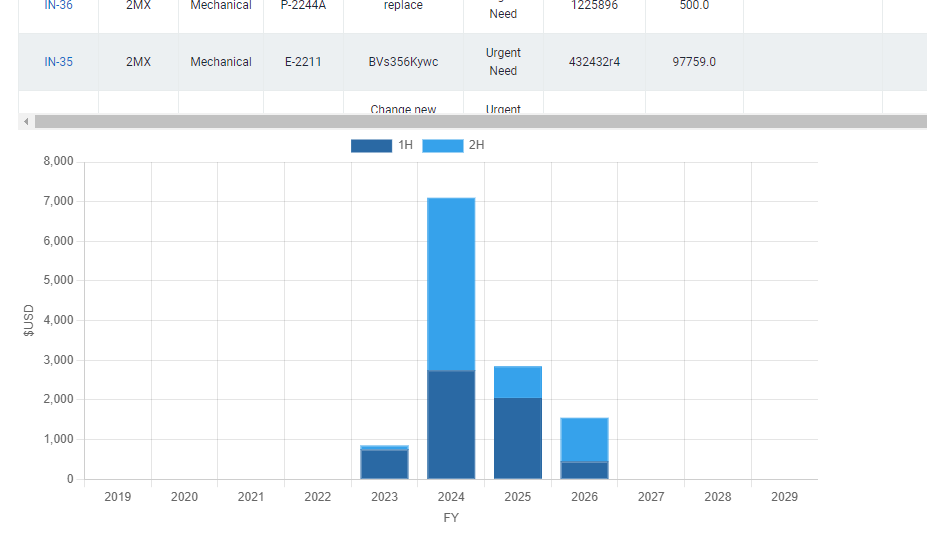Viewport: 927px width, 544px height.
Task: Open the IN-36 record link
Action: [58, 6]
